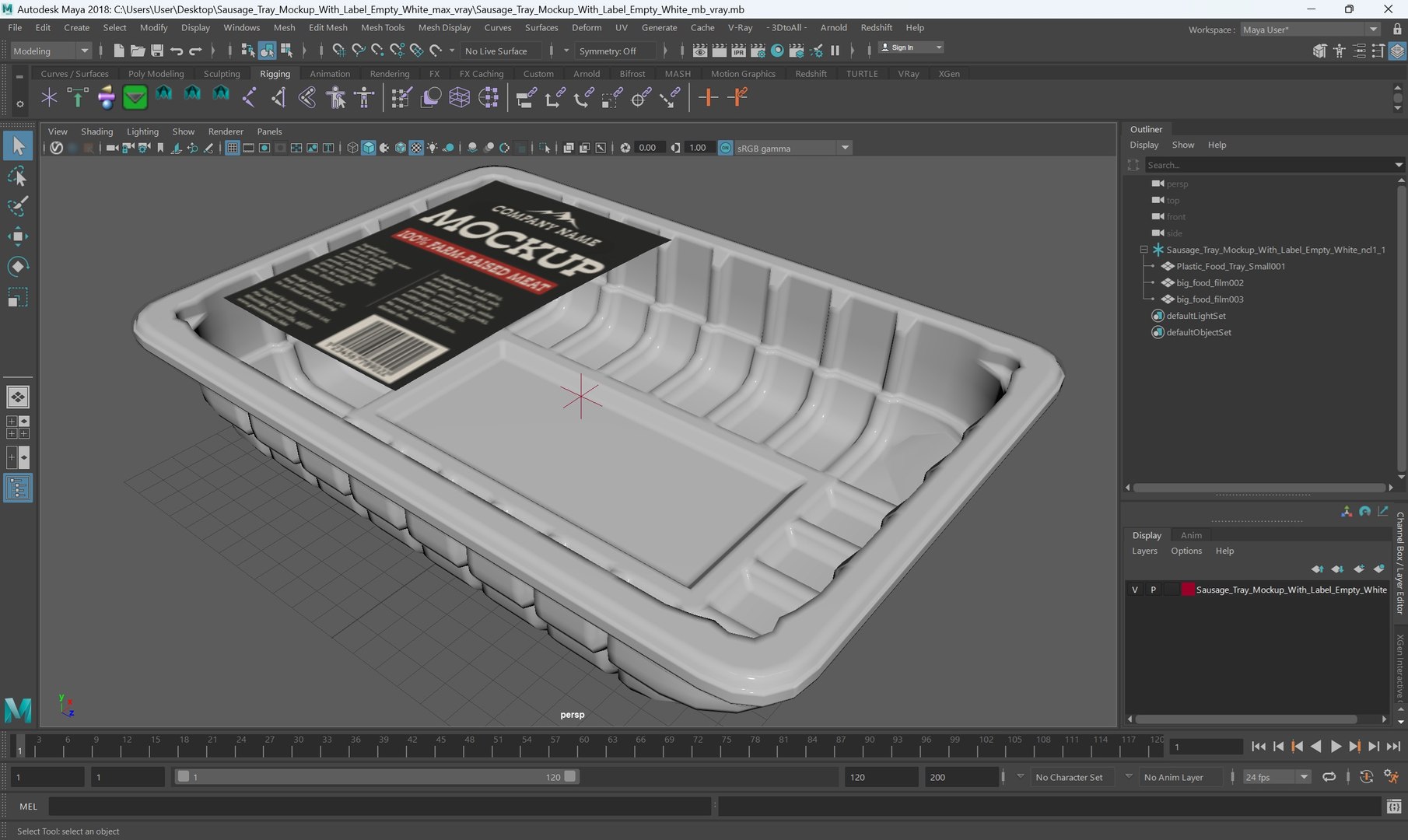Toggle the V visibility box for the Sausage_Tray layer
The height and width of the screenshot is (840, 1408).
pos(1135,590)
